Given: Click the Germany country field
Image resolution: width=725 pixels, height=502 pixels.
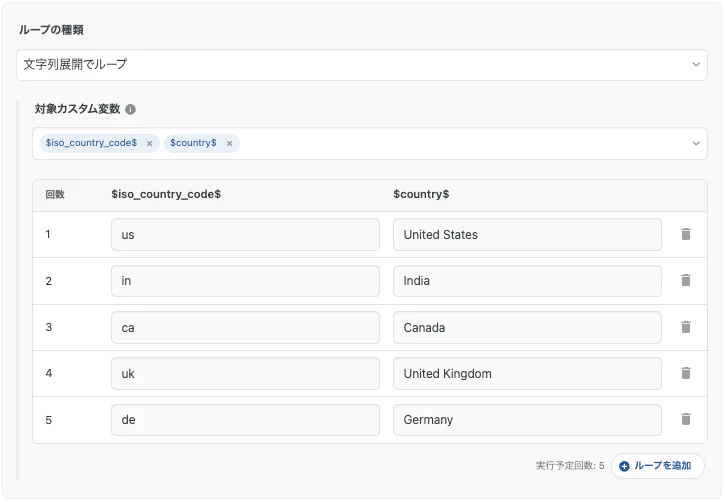Looking at the screenshot, I should [527, 420].
